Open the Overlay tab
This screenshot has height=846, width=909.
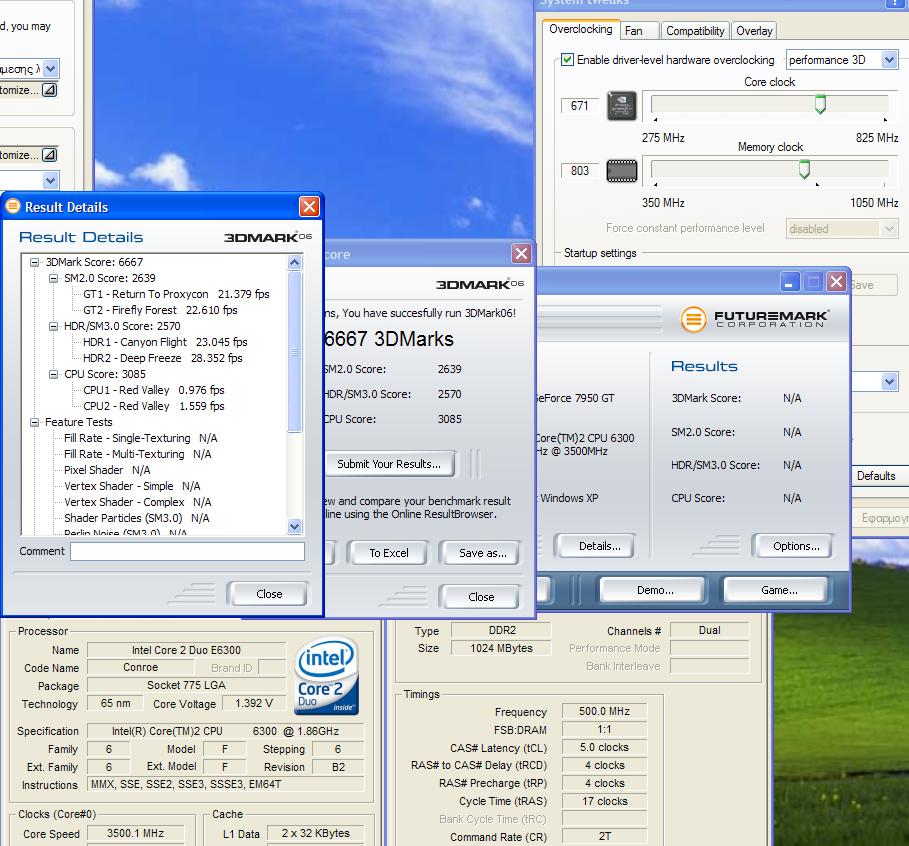click(x=754, y=31)
